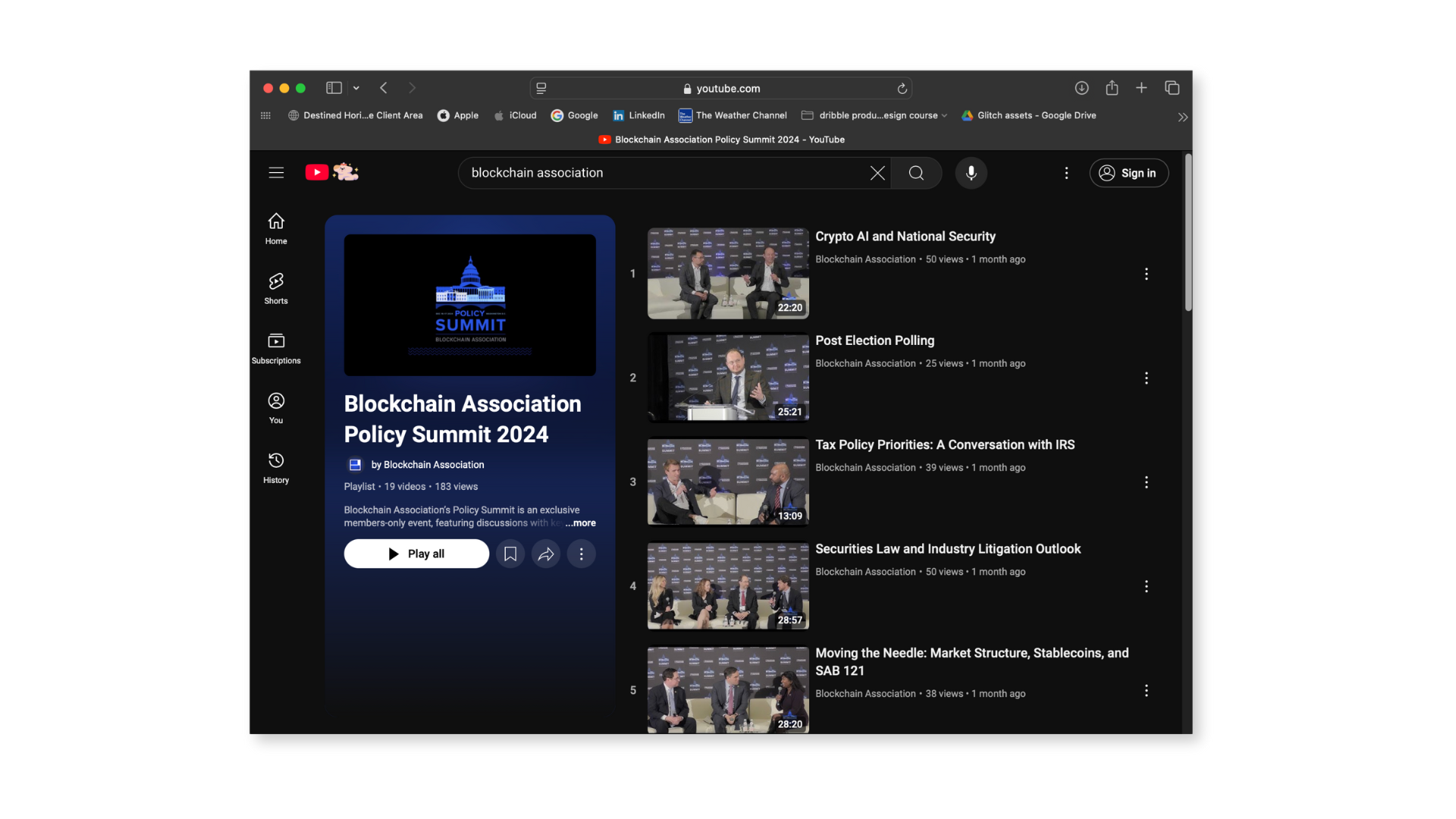
Task: Click the page vertical scrollbar
Action: click(1188, 232)
